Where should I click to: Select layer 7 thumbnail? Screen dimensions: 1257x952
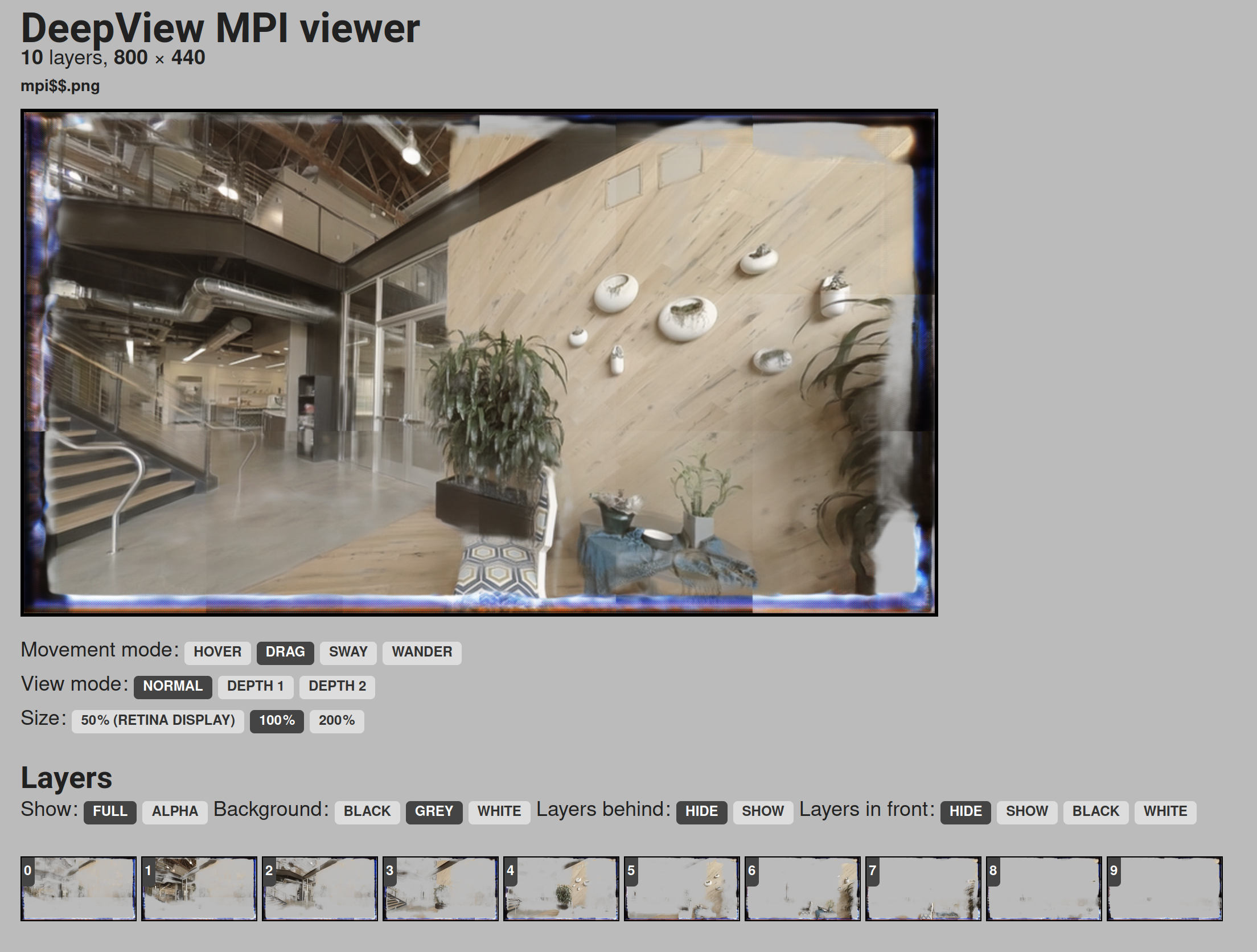click(923, 888)
